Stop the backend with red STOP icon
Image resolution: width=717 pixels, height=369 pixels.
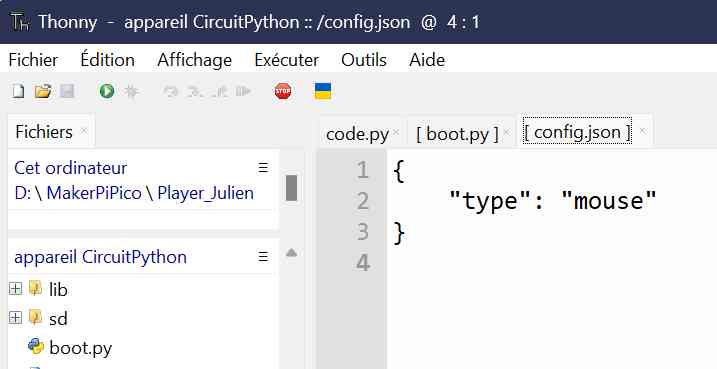[283, 91]
